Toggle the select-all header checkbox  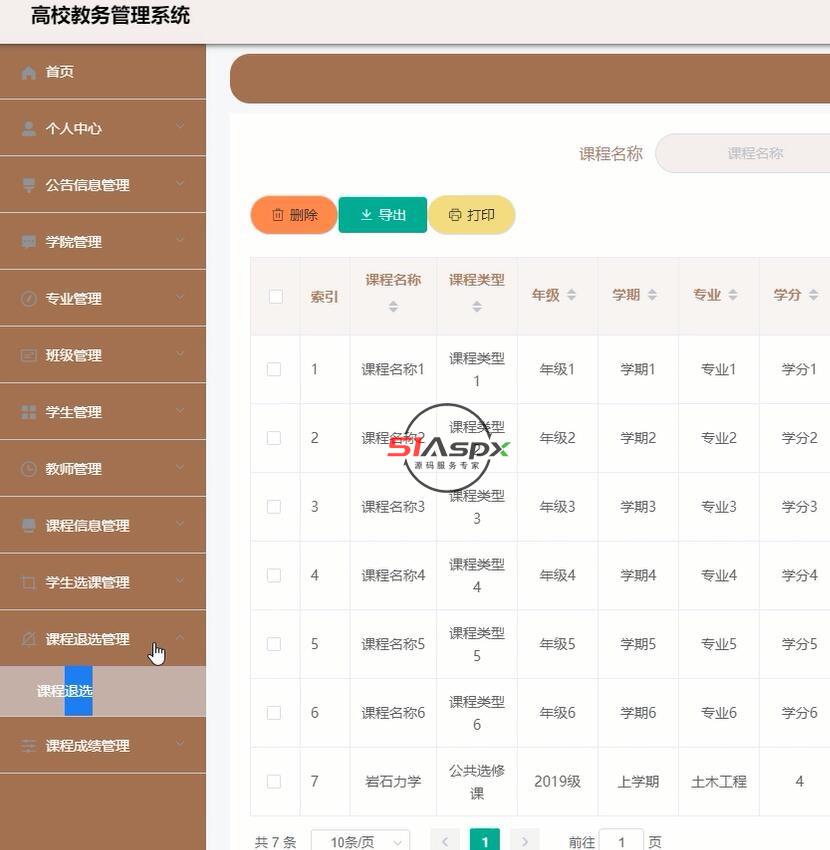(x=276, y=297)
